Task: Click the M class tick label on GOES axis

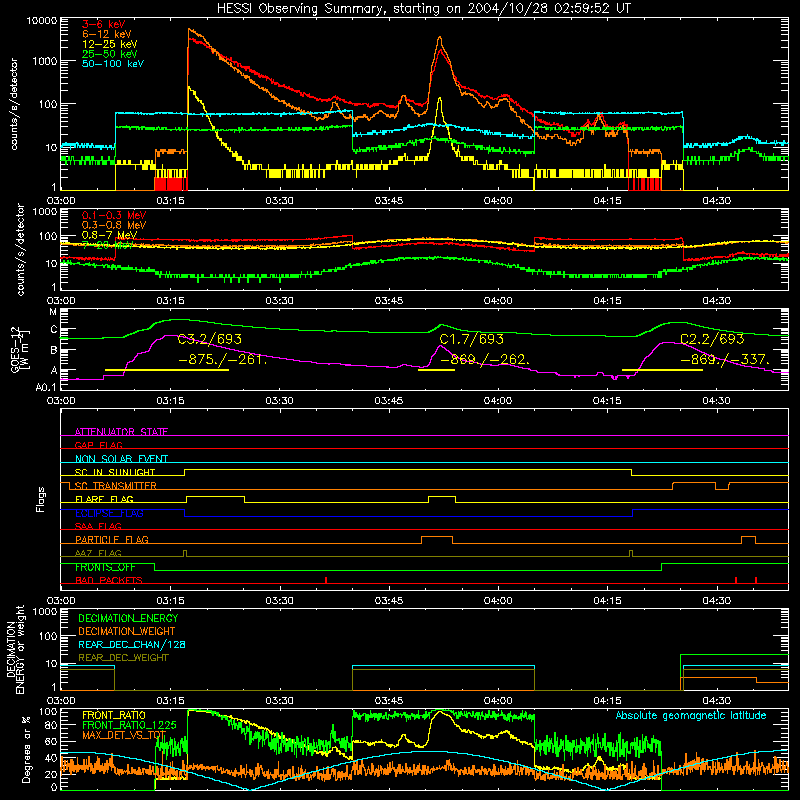Action: (53, 311)
